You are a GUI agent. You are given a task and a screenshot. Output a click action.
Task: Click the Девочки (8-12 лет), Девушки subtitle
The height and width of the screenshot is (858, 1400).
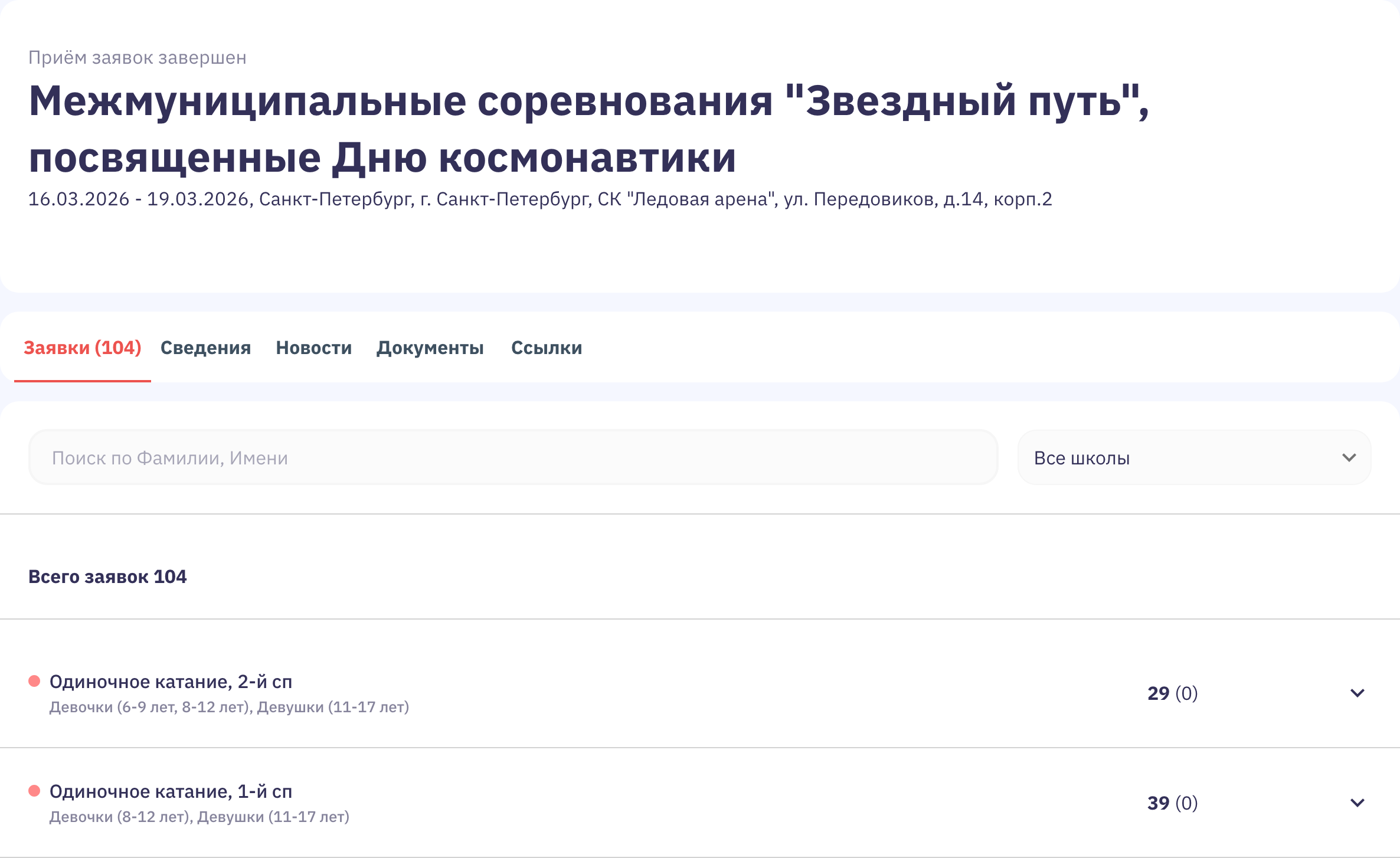[199, 817]
